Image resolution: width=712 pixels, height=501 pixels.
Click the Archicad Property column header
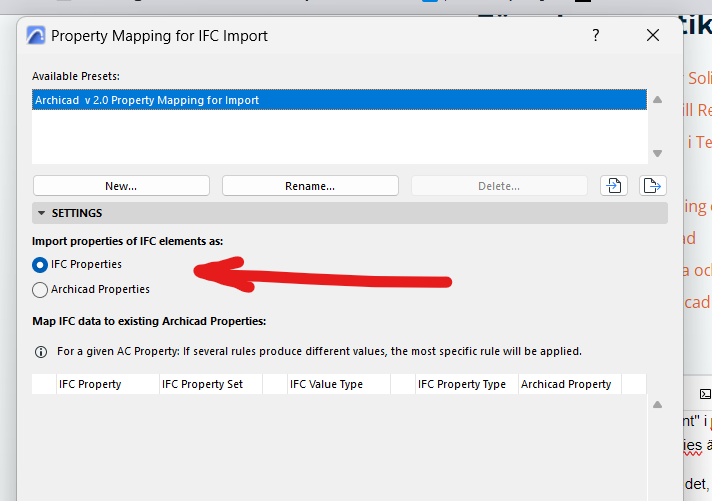566,384
